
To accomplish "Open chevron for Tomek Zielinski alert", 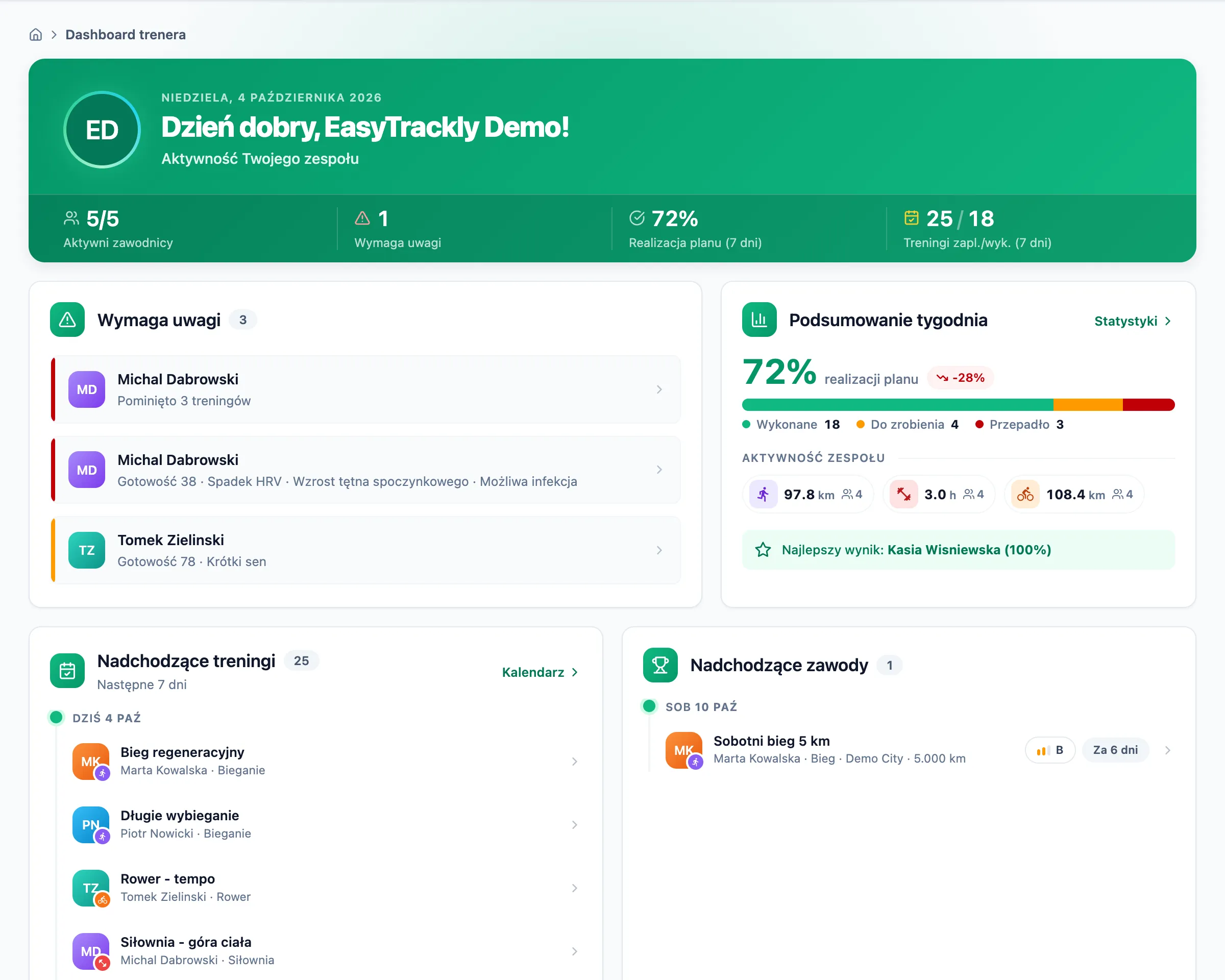I will tap(659, 551).
